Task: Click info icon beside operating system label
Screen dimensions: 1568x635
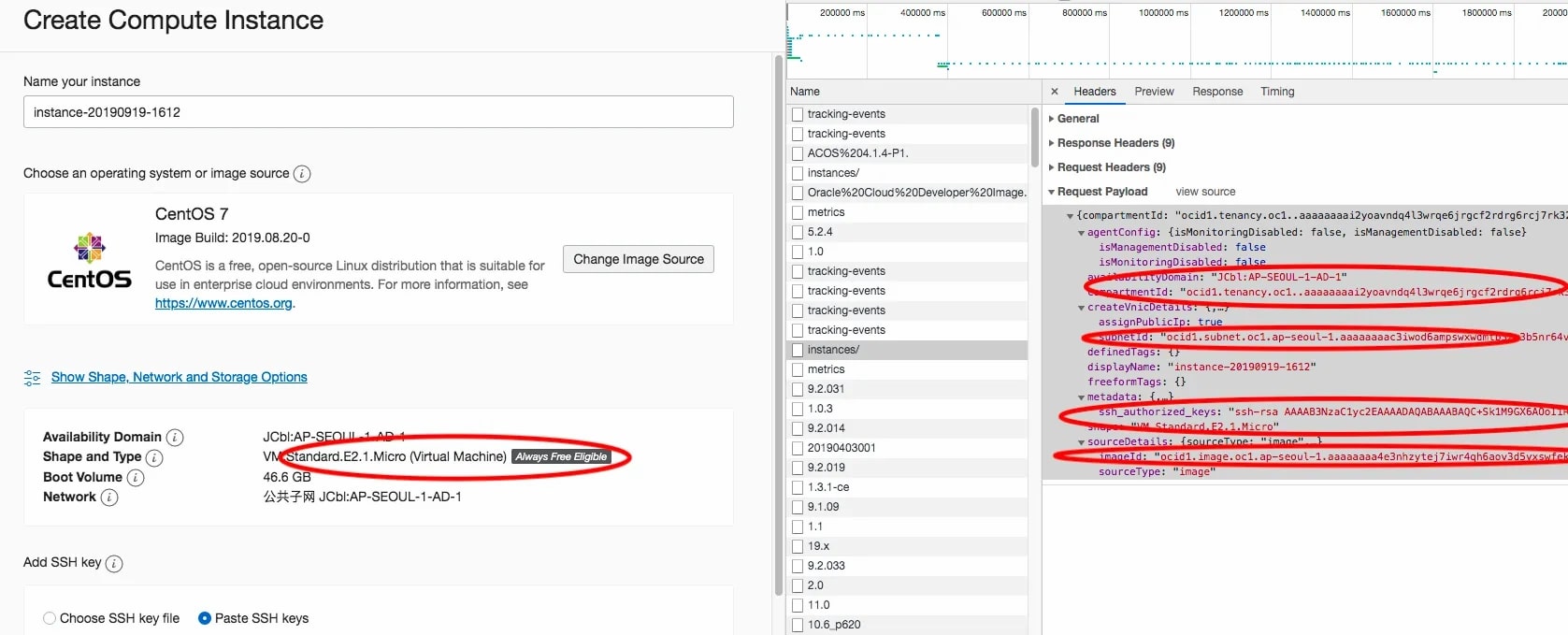Action: tap(302, 174)
